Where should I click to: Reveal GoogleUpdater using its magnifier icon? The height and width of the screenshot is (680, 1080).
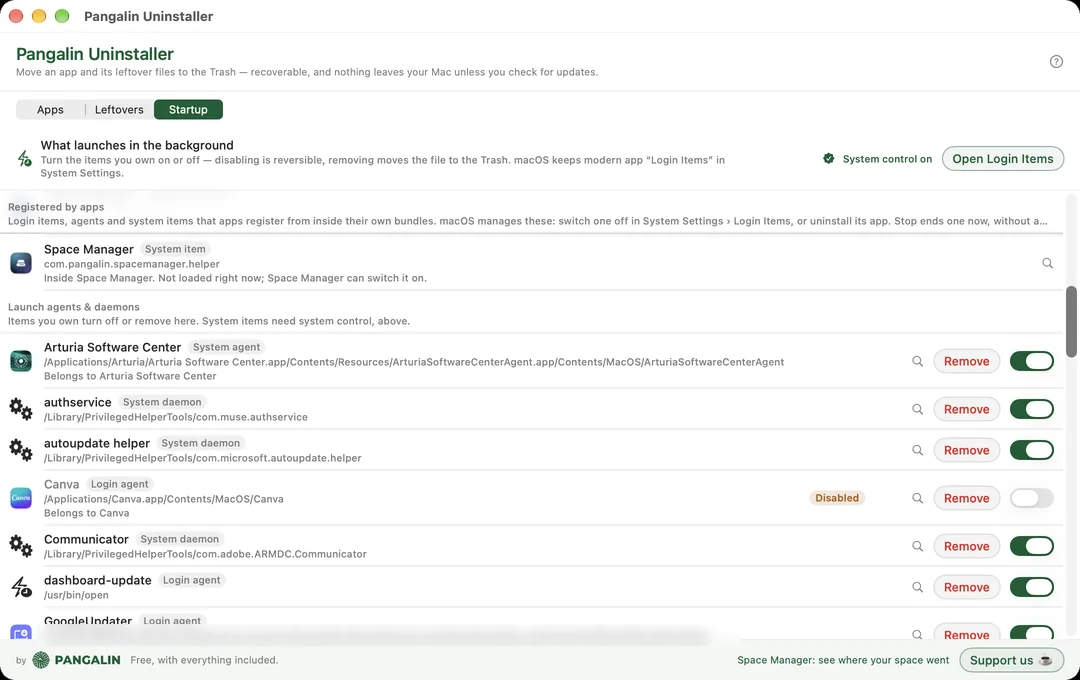917,635
